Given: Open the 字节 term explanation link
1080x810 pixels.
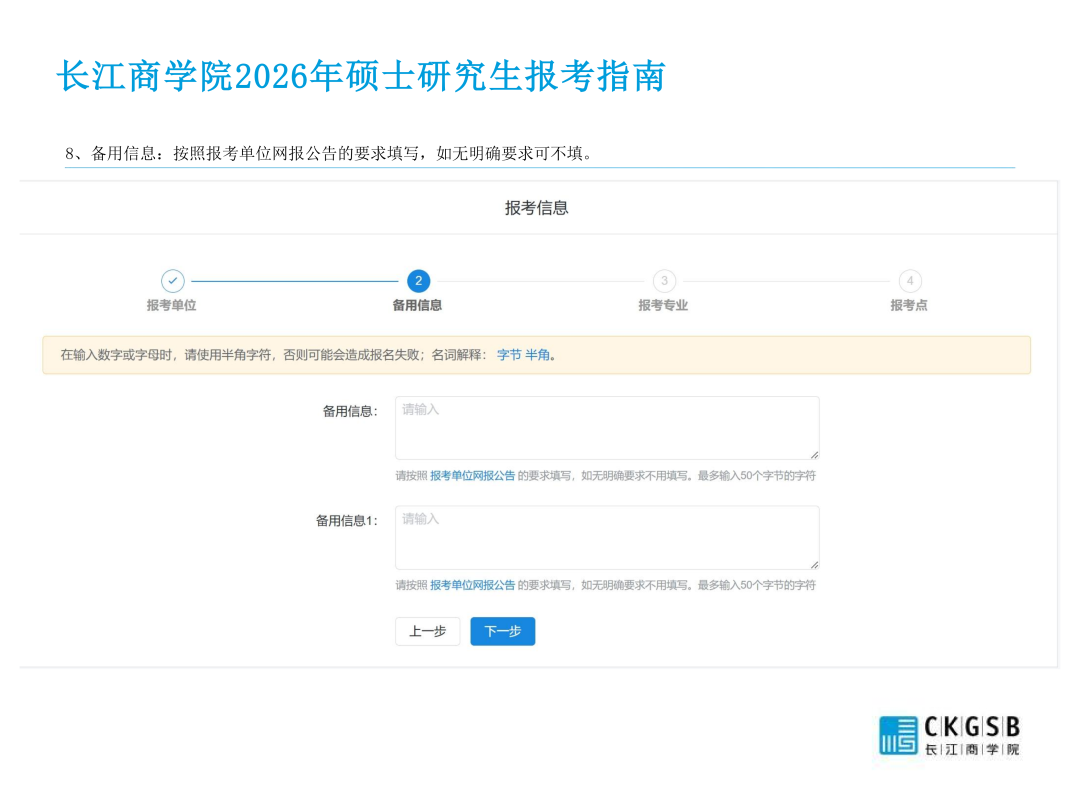Looking at the screenshot, I should (x=509, y=355).
